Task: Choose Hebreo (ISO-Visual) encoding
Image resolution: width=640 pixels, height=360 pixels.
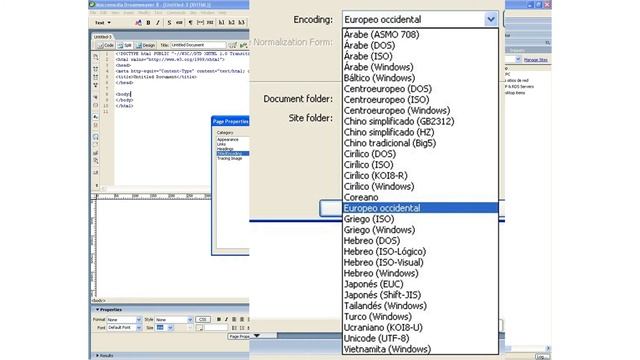Action: click(x=420, y=262)
